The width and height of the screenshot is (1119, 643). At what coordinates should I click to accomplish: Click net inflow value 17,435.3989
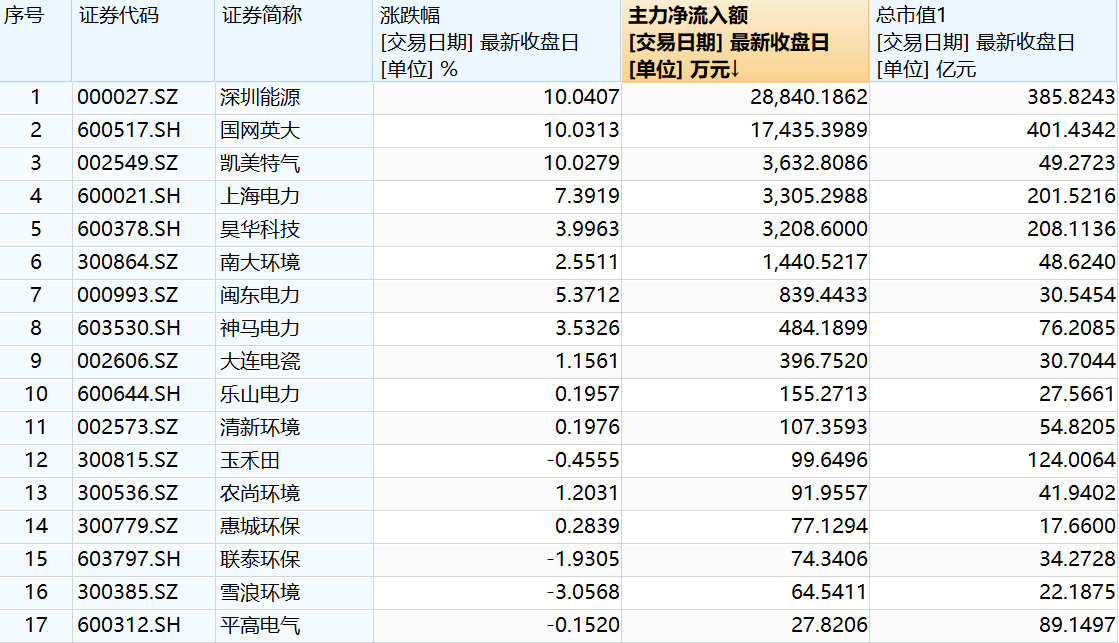pos(809,130)
